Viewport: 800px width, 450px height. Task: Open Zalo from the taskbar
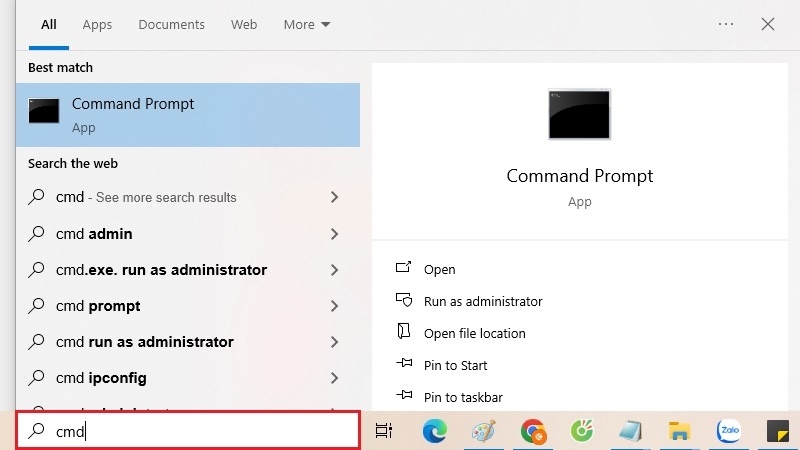pyautogui.click(x=729, y=431)
